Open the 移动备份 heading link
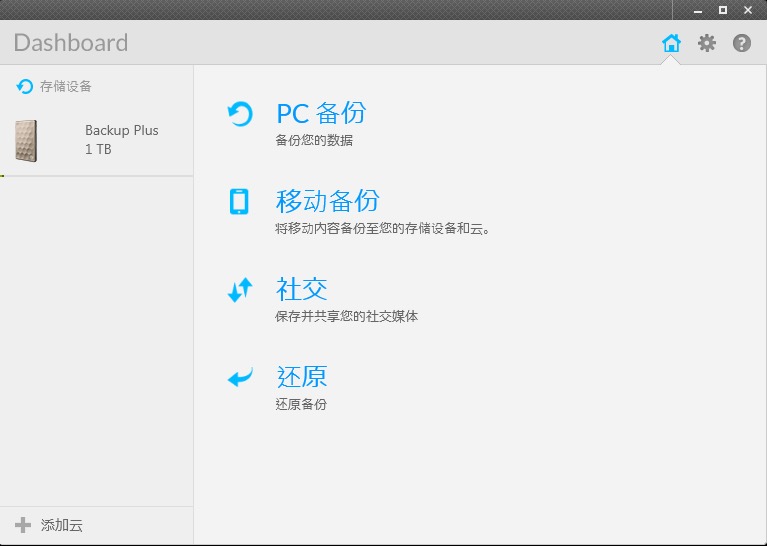Screen dimensions: 767x546 (x=327, y=201)
